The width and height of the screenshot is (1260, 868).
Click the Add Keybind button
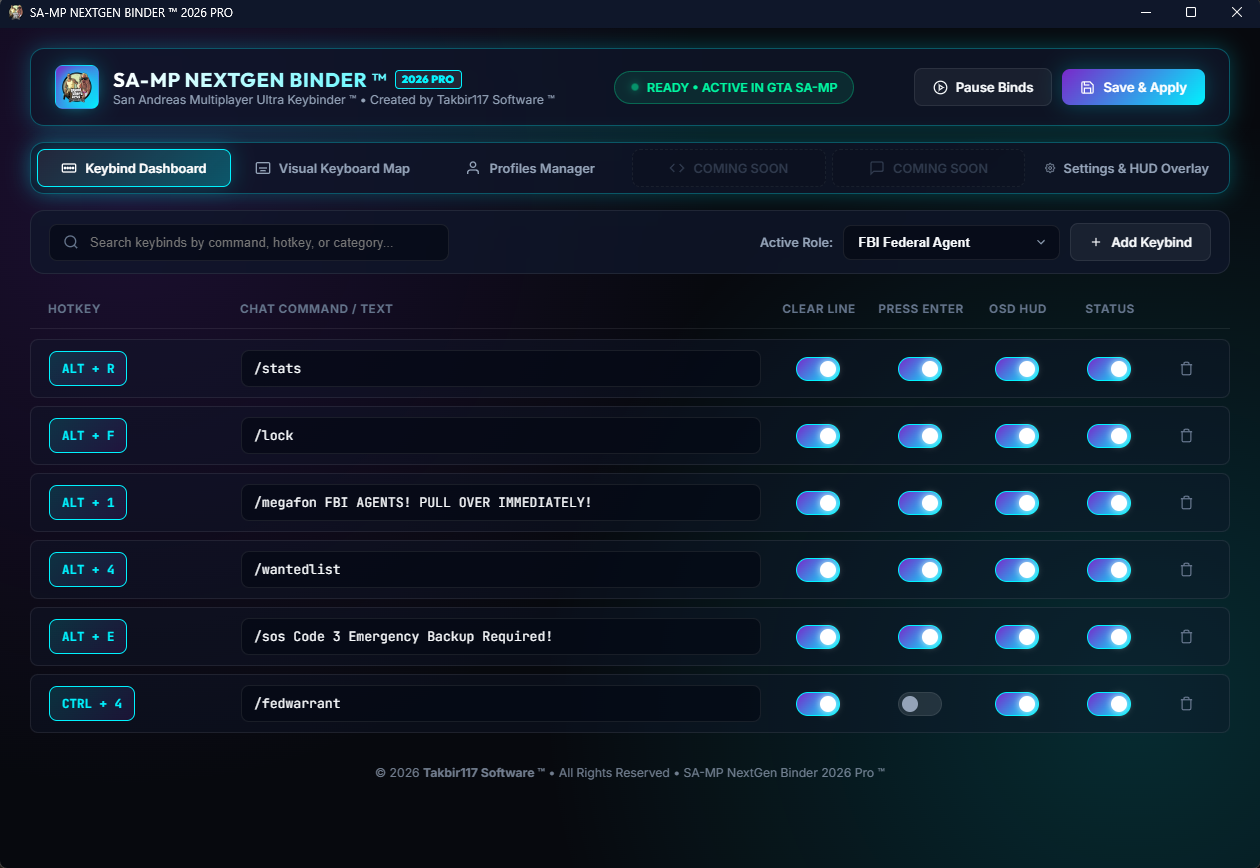(x=1140, y=242)
